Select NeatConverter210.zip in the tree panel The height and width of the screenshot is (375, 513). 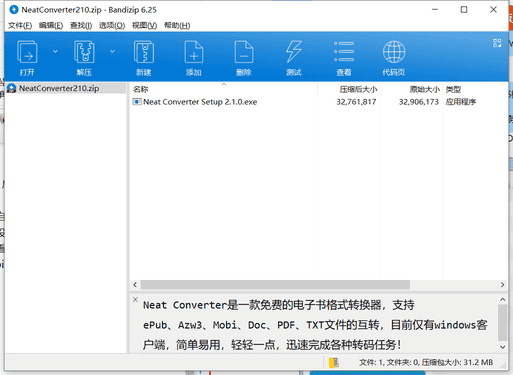(x=66, y=88)
